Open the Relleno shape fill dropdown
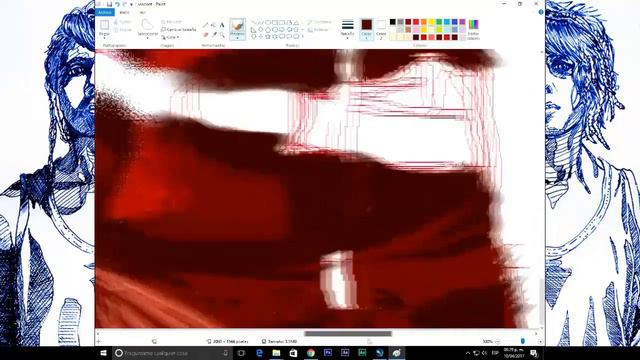Screen dimensions: 640x360 319,30
